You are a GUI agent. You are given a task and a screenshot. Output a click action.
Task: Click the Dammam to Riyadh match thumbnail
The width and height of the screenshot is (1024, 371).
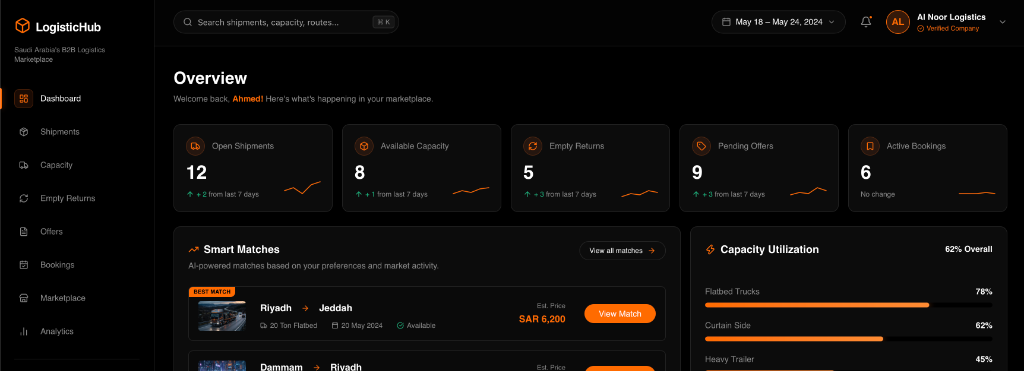pyautogui.click(x=222, y=366)
